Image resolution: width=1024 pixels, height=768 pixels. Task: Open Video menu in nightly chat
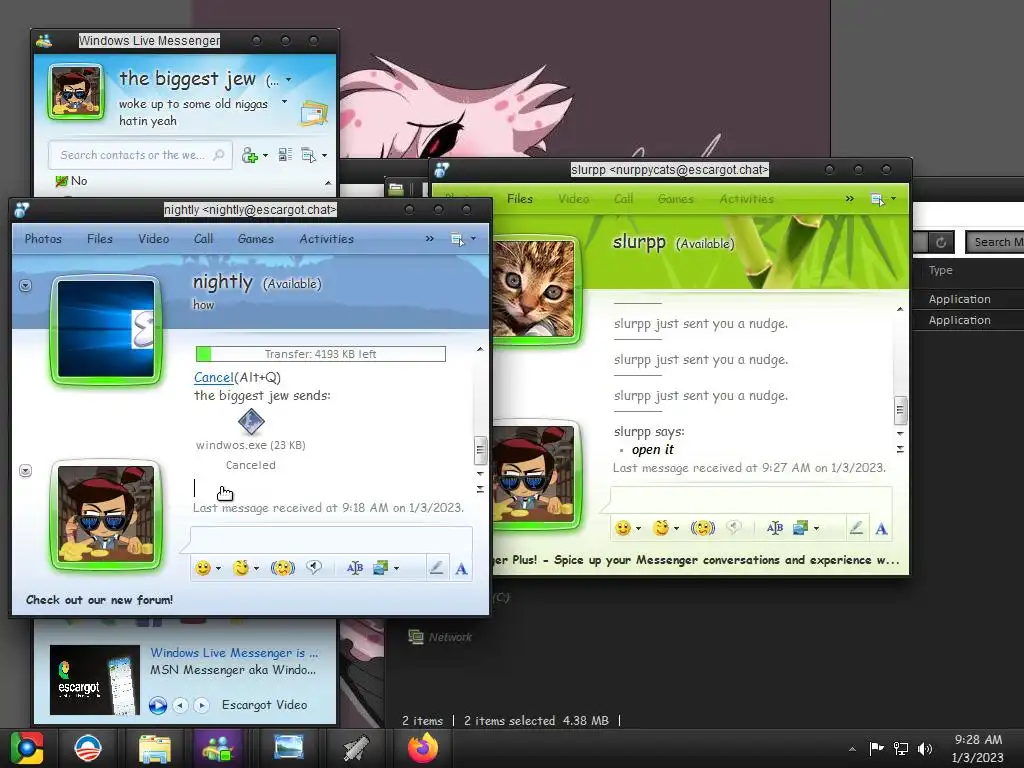tap(153, 239)
